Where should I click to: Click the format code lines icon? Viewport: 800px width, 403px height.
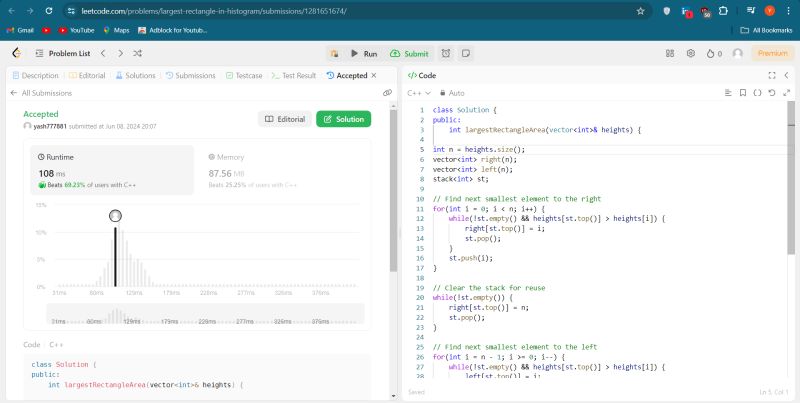pos(727,93)
